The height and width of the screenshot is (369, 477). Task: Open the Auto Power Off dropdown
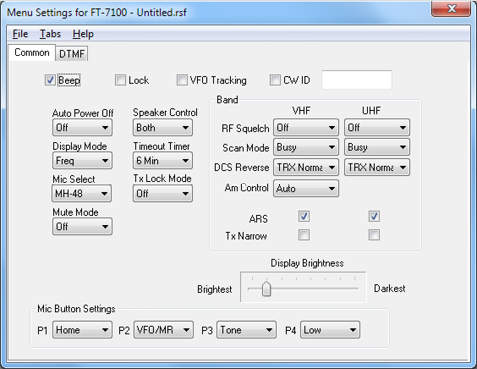(82, 127)
